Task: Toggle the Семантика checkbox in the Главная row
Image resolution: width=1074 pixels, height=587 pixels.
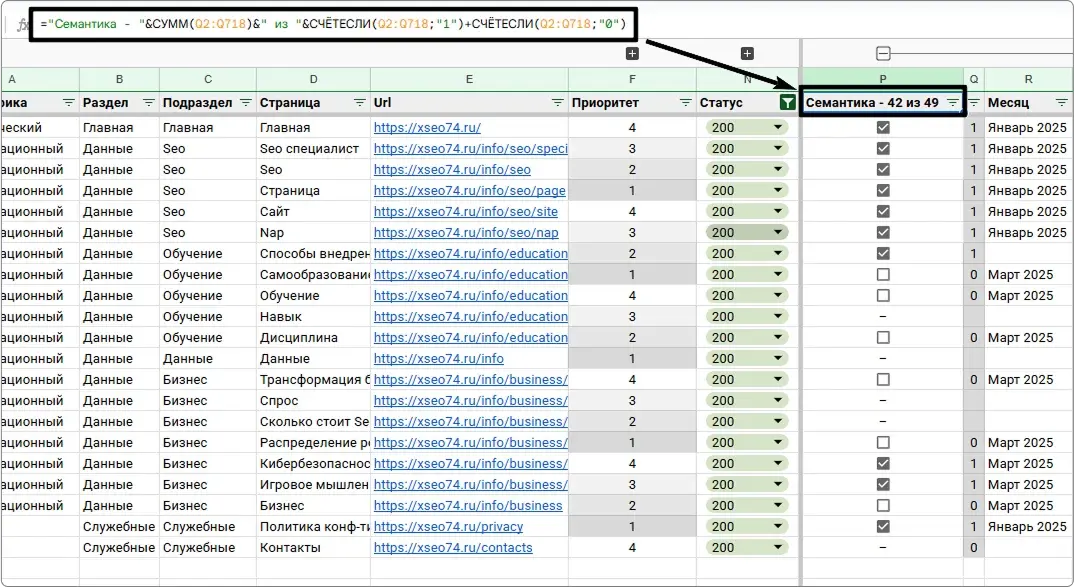Action: point(883,127)
